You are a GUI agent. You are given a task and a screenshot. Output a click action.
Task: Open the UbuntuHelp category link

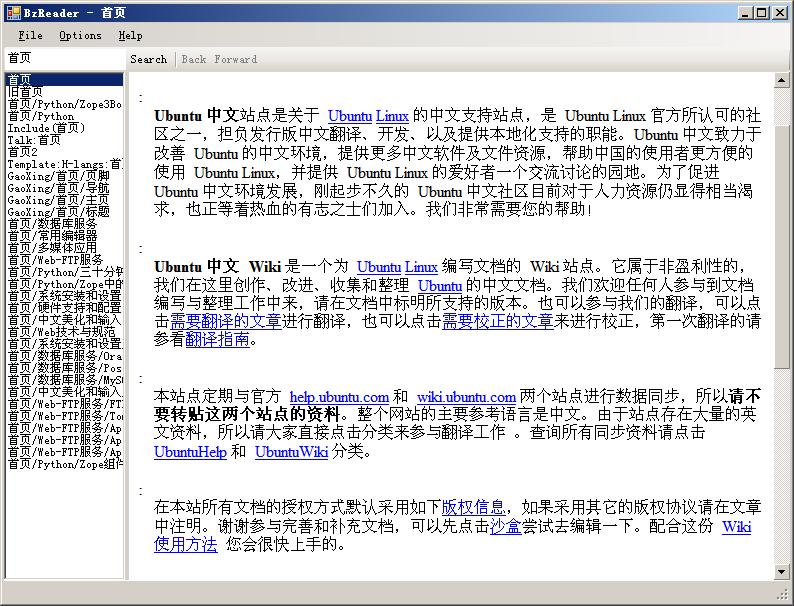190,452
